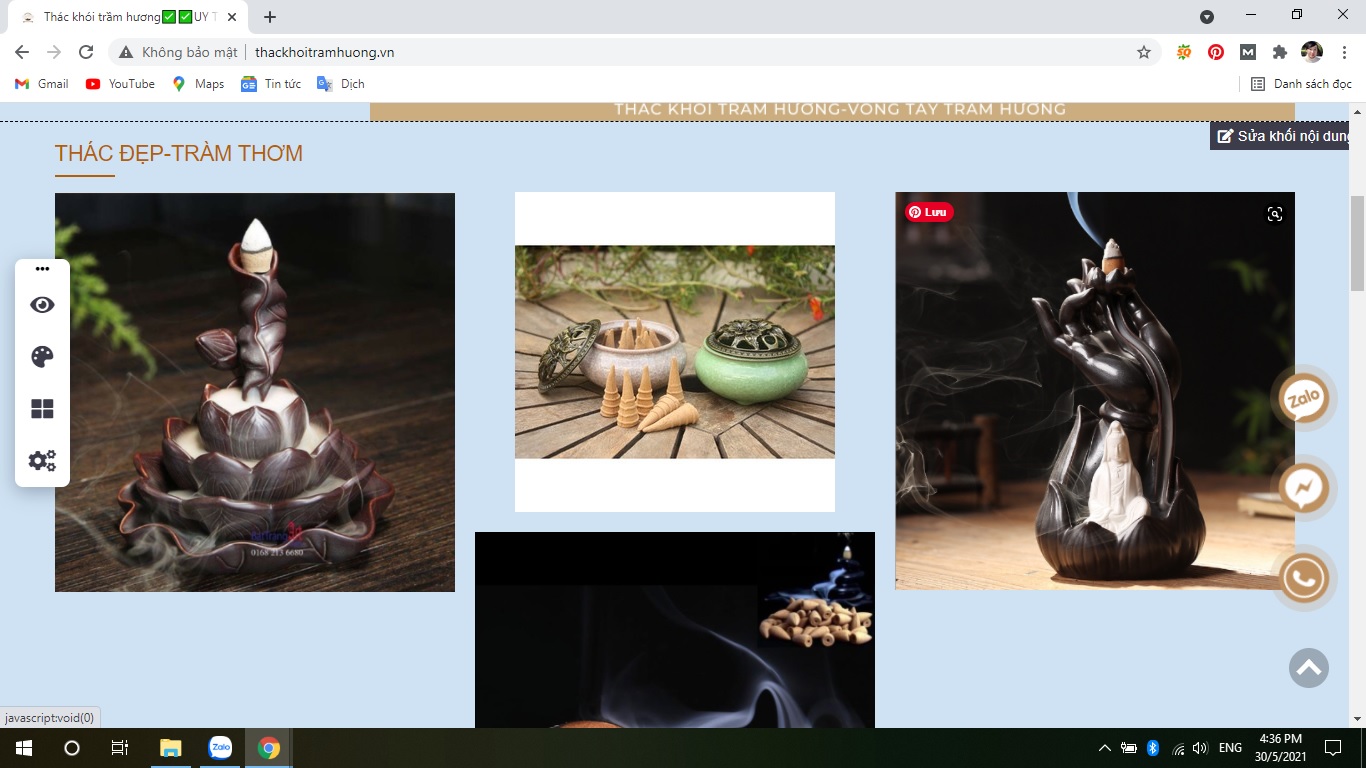Open the Tin tức bookmark
This screenshot has width=1366, height=768.
pyautogui.click(x=271, y=84)
